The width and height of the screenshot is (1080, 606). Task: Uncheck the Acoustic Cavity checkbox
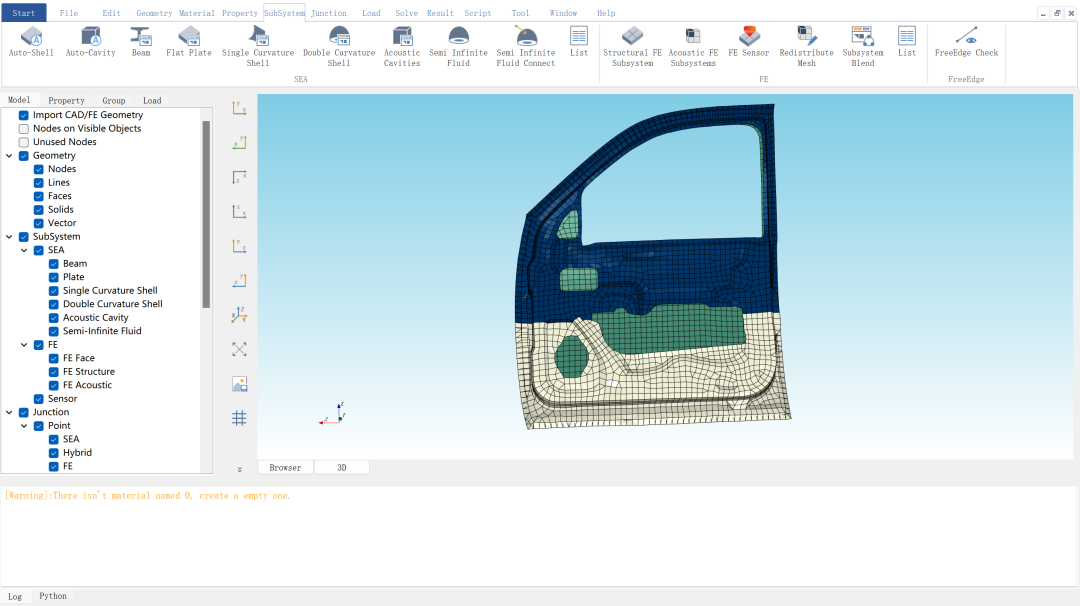tap(54, 317)
